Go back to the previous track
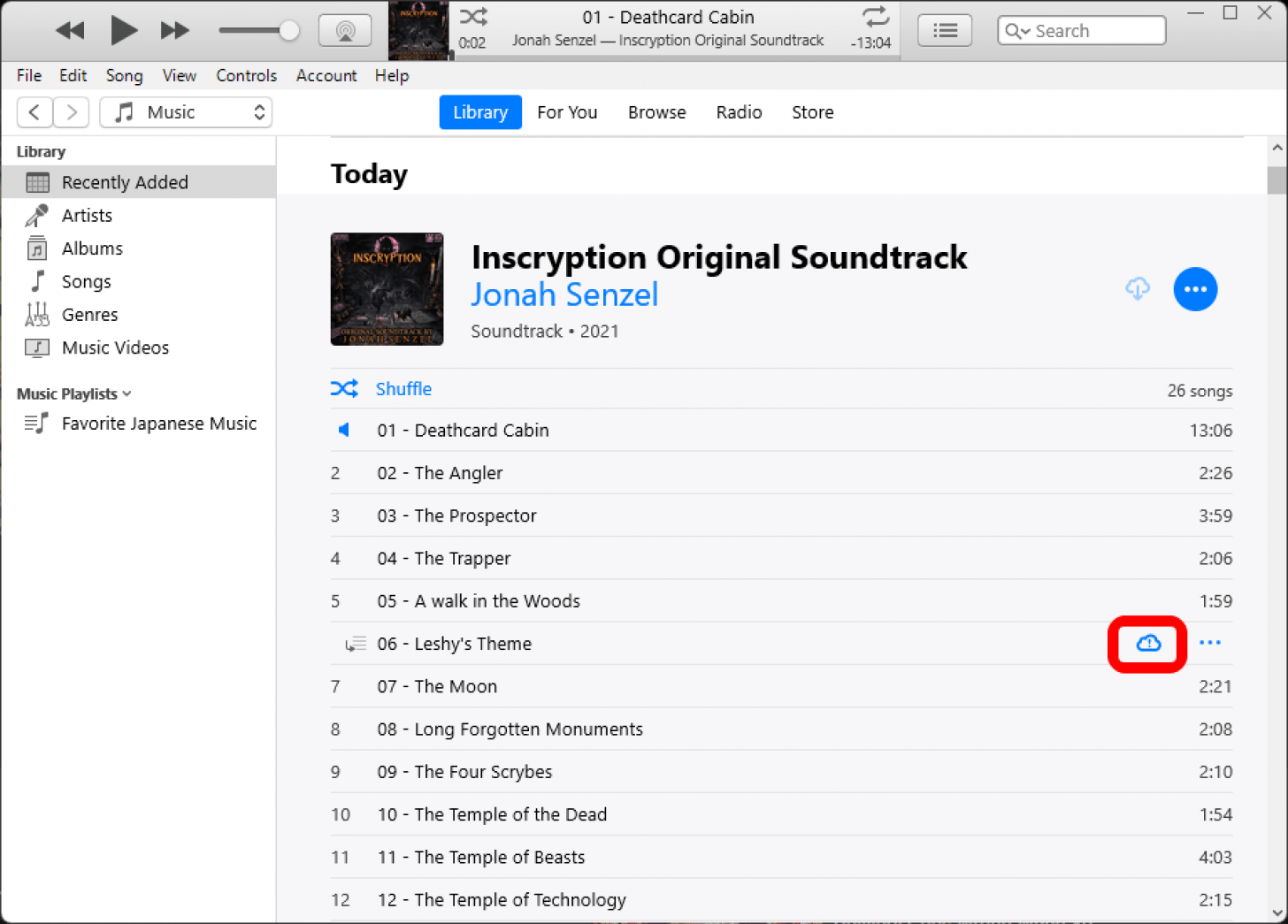Image resolution: width=1288 pixels, height=924 pixels. click(70, 31)
